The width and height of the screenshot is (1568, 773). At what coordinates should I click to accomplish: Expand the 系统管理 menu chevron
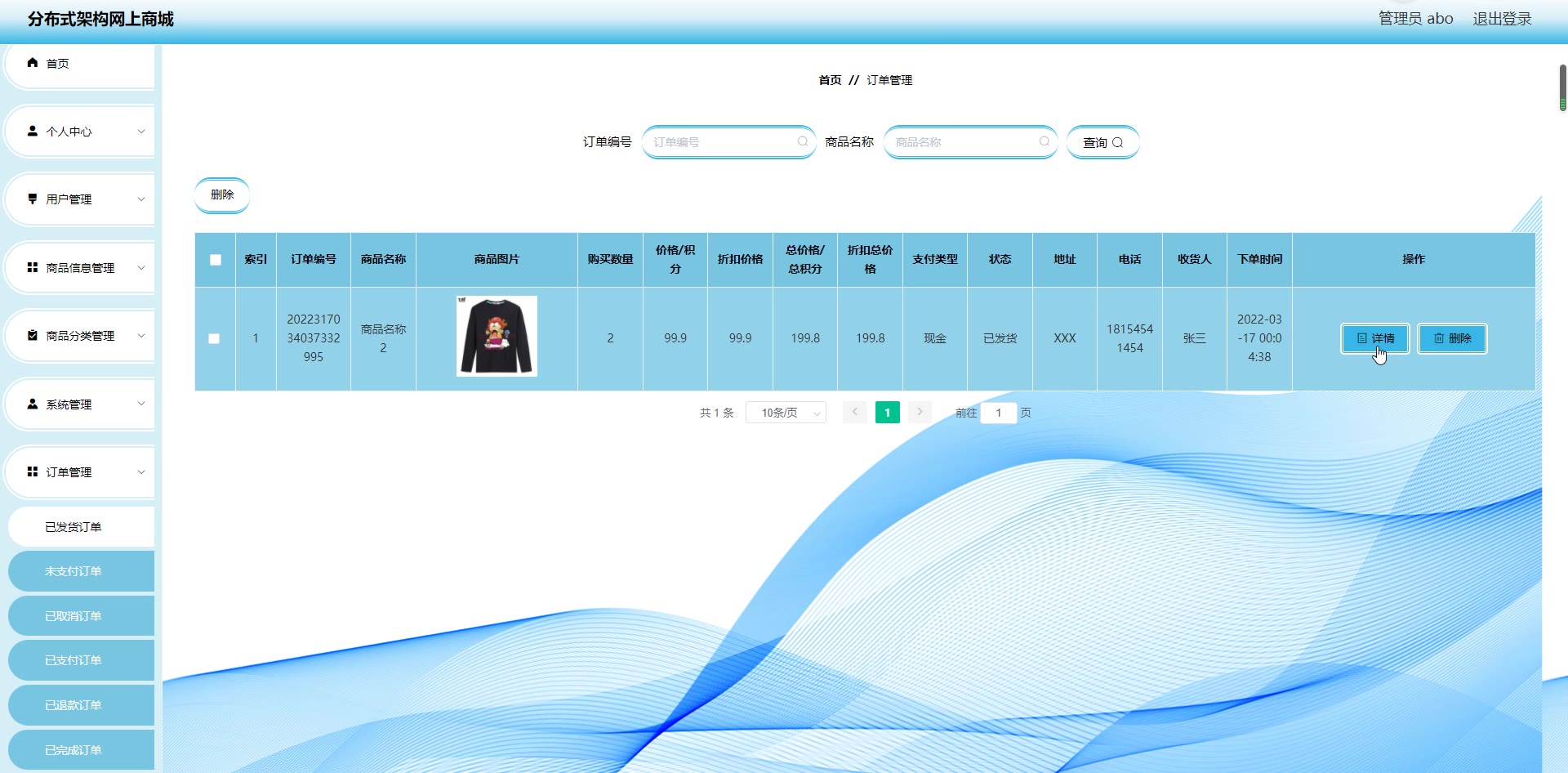point(141,404)
